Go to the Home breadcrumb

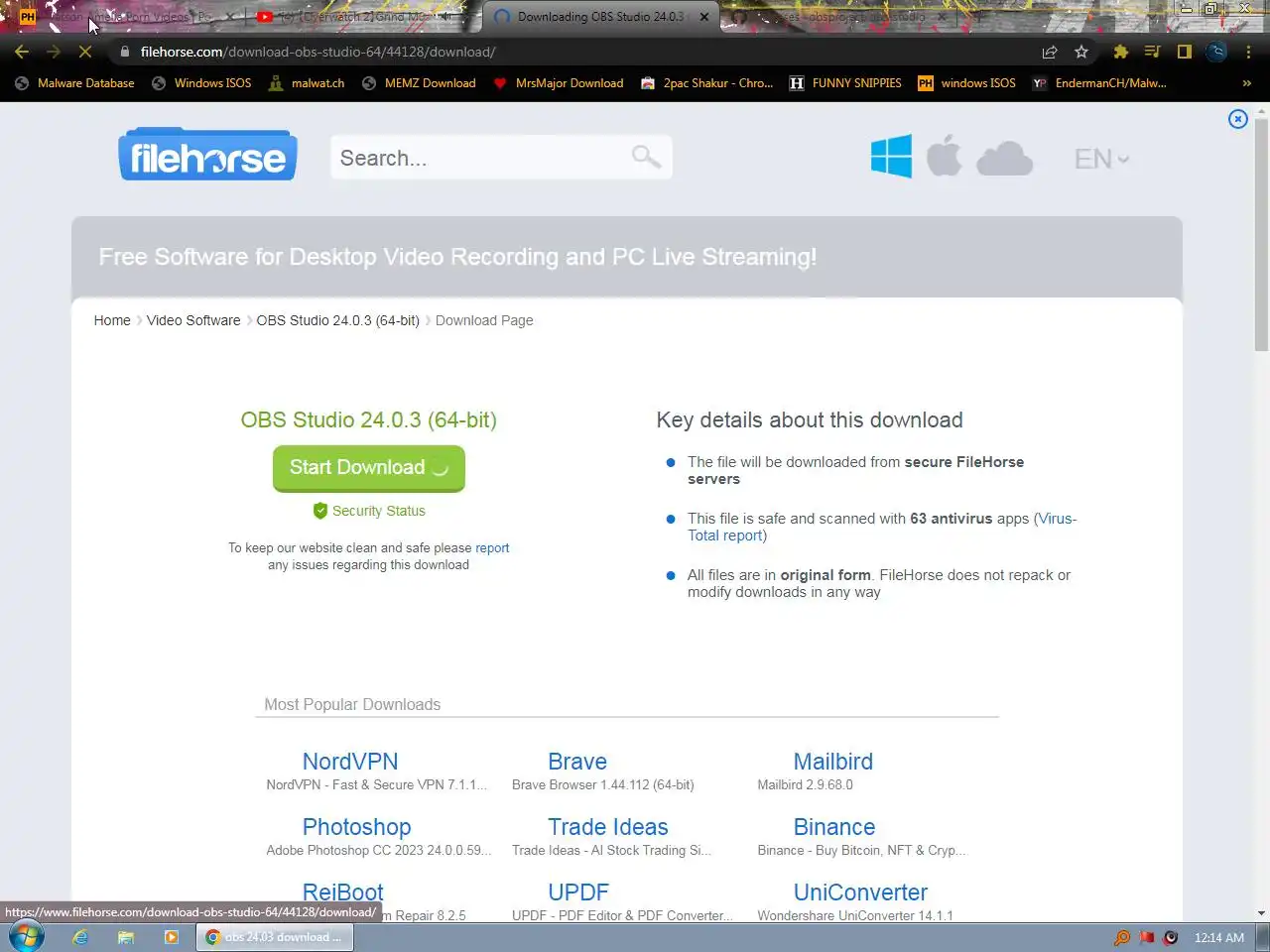[112, 320]
